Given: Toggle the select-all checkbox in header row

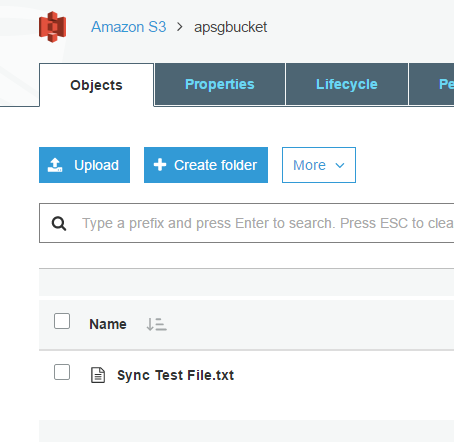Looking at the screenshot, I should click(x=62, y=321).
